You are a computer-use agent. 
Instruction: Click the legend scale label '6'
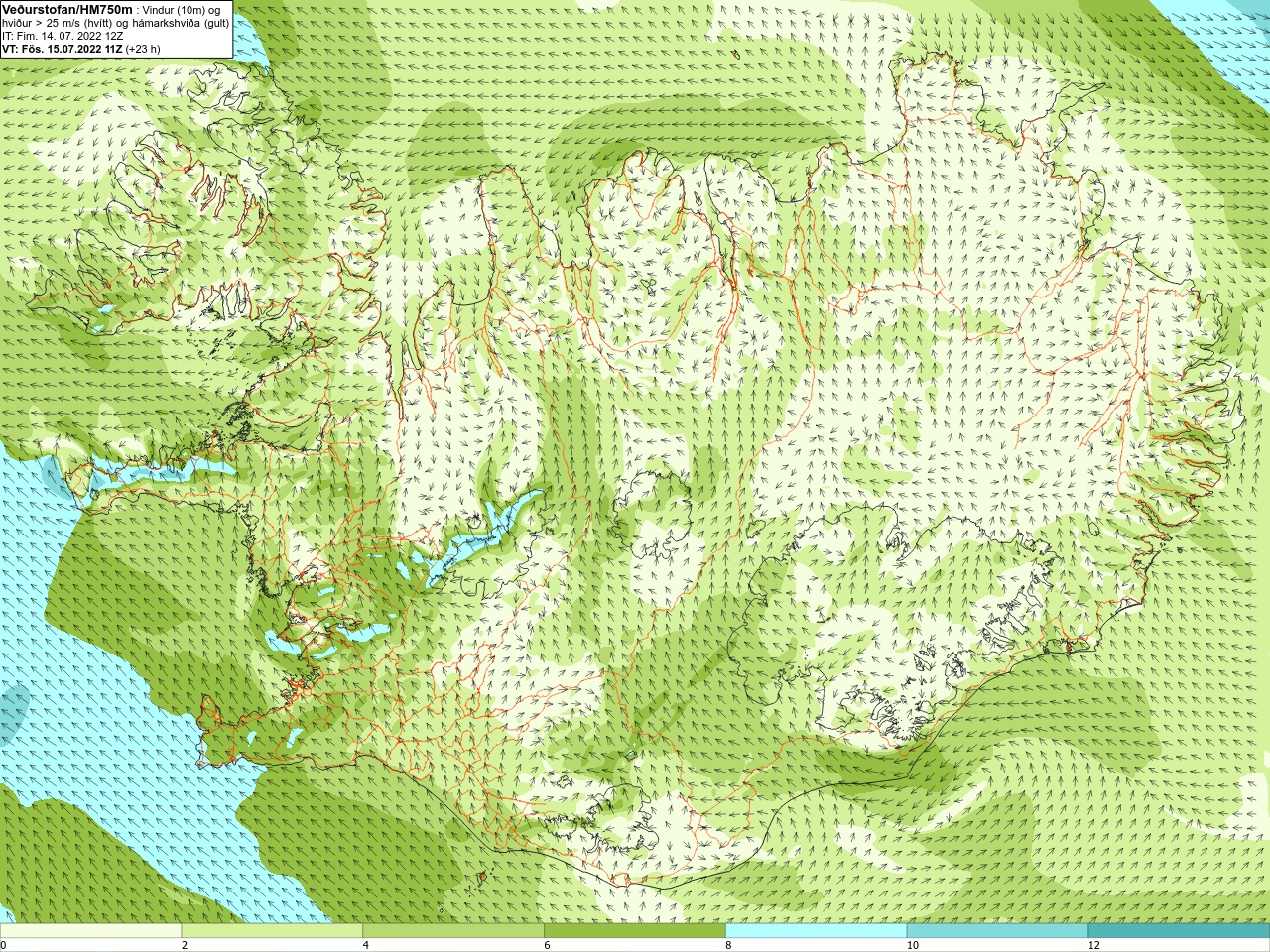[547, 945]
